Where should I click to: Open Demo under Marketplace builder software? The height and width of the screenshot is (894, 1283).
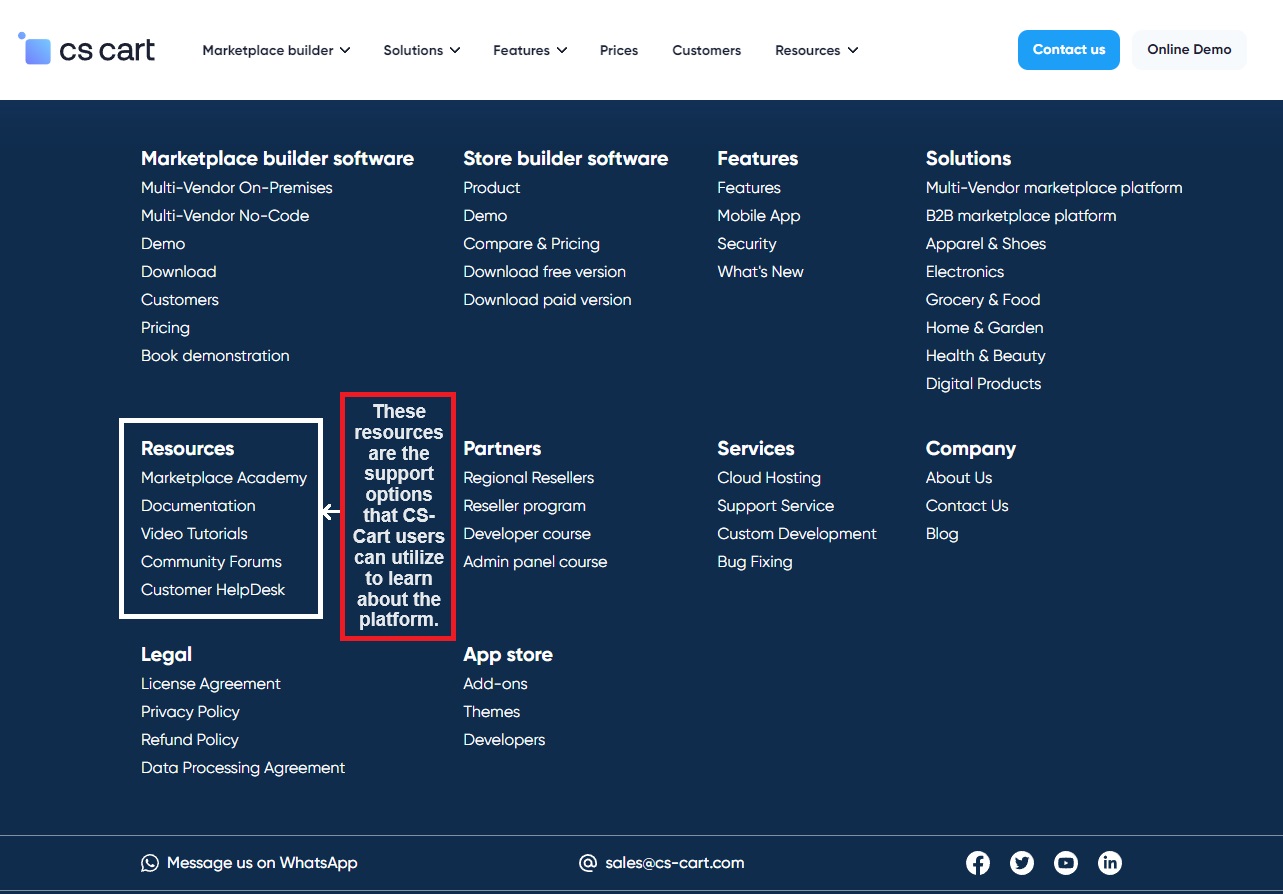pyautogui.click(x=163, y=244)
